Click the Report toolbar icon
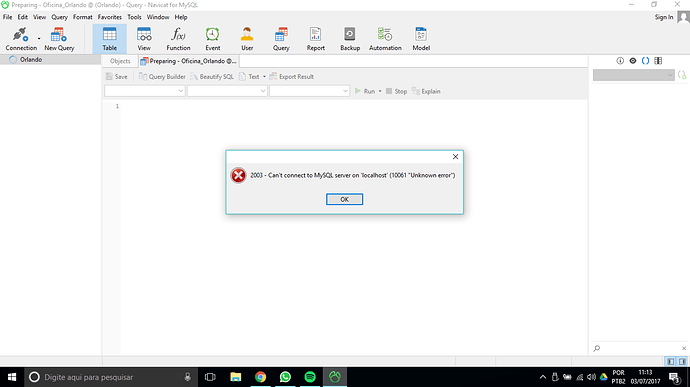Screen dimensions: 690x387 click(x=316, y=39)
